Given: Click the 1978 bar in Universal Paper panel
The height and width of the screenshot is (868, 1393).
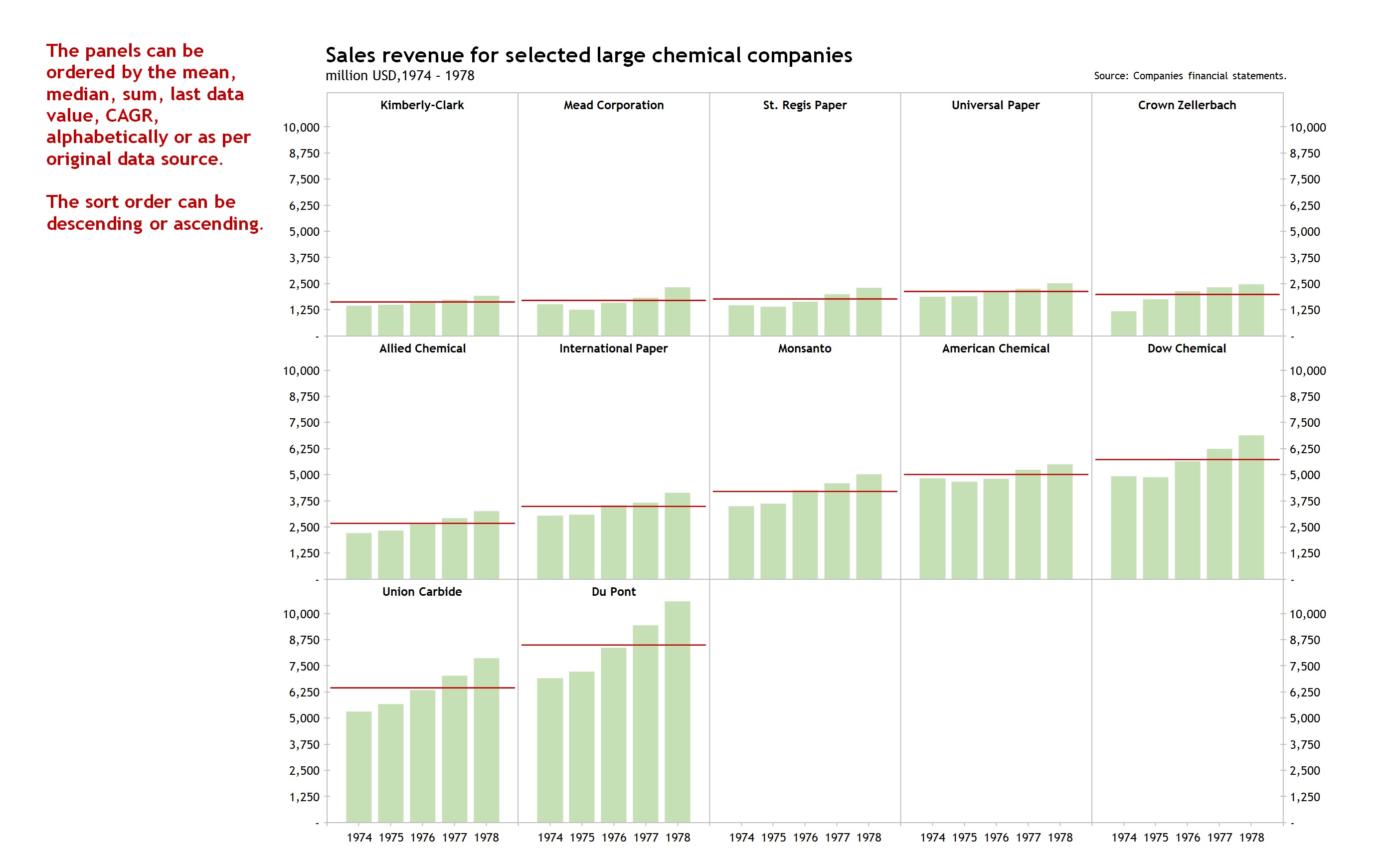Looking at the screenshot, I should point(1059,310).
